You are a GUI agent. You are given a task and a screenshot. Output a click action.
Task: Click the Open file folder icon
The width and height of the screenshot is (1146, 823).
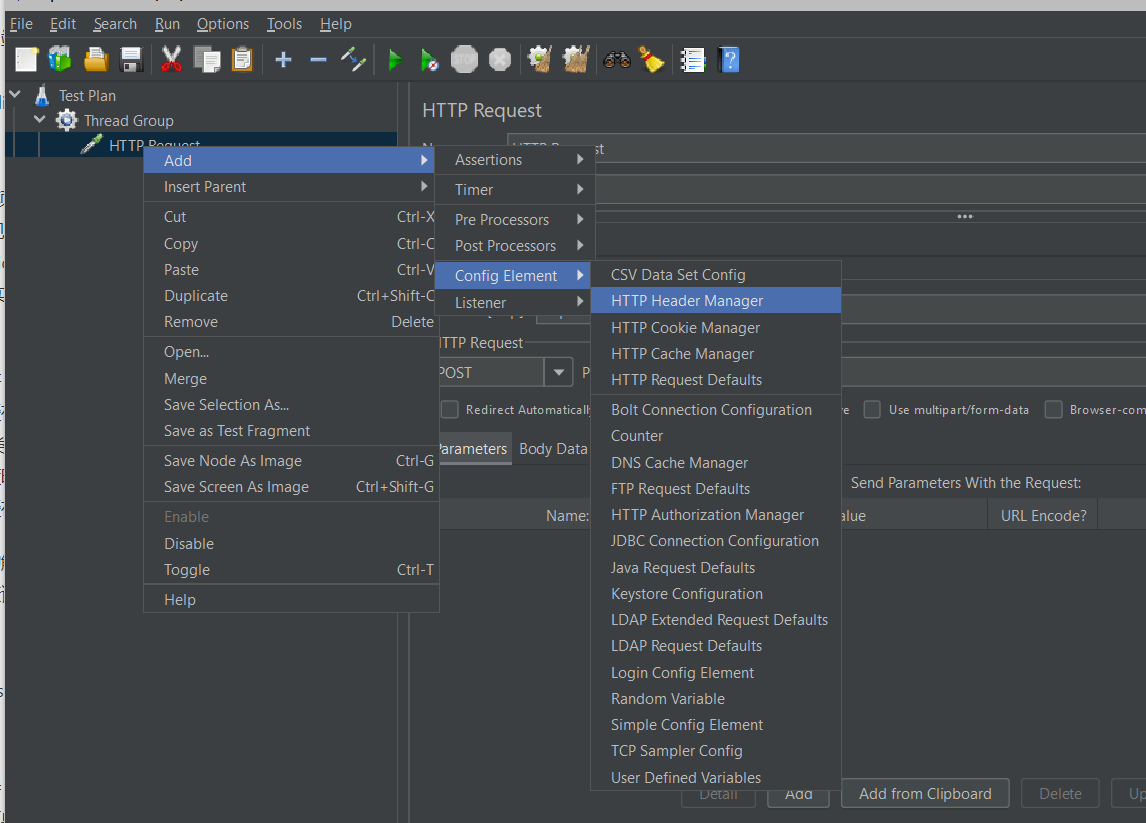click(96, 59)
